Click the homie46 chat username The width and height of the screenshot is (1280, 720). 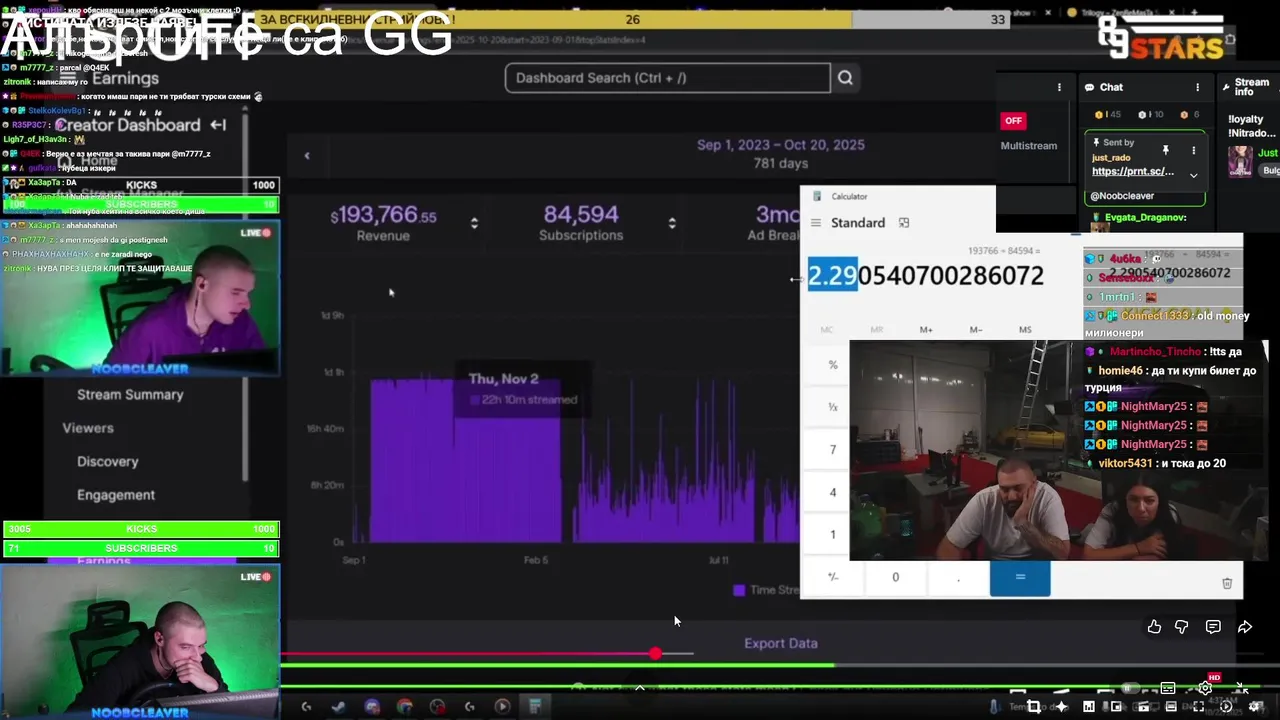point(1120,370)
